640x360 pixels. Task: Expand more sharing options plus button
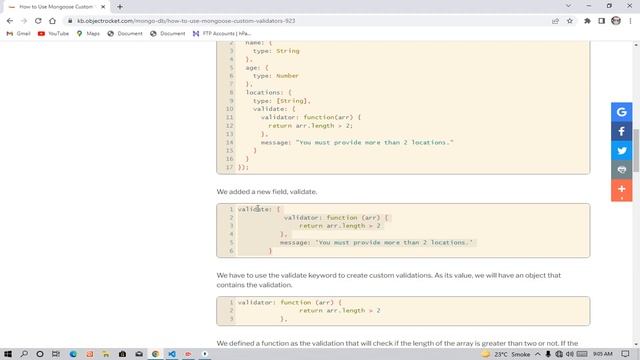621,189
